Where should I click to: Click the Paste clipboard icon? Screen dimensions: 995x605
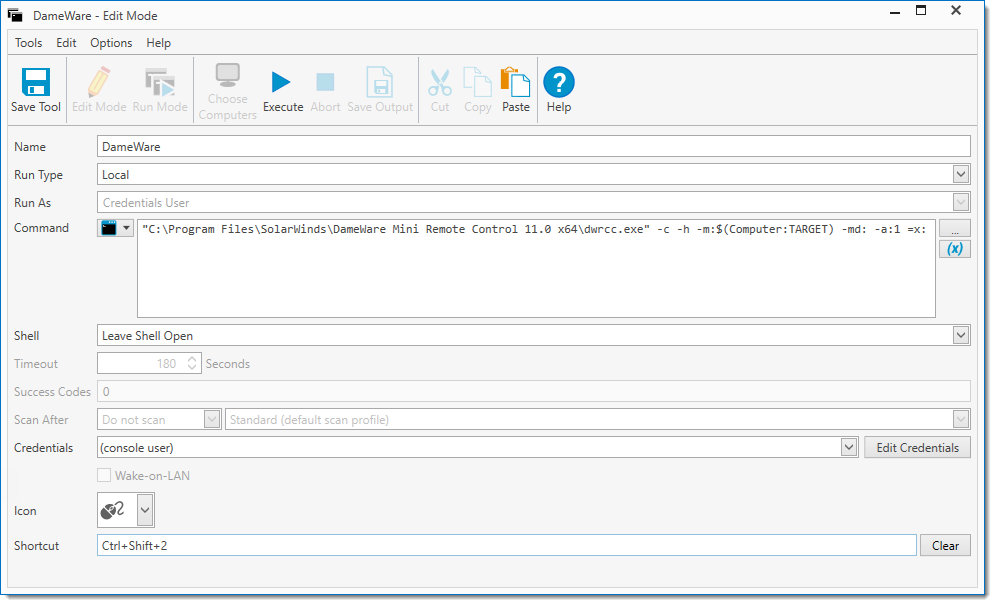(x=515, y=82)
